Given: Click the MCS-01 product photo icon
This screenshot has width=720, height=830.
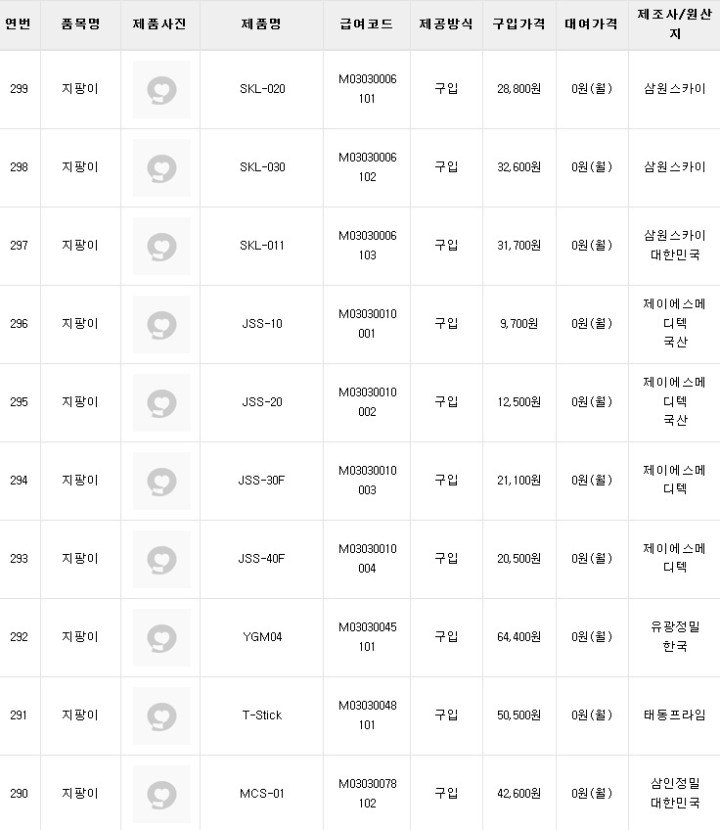Looking at the screenshot, I should (161, 793).
